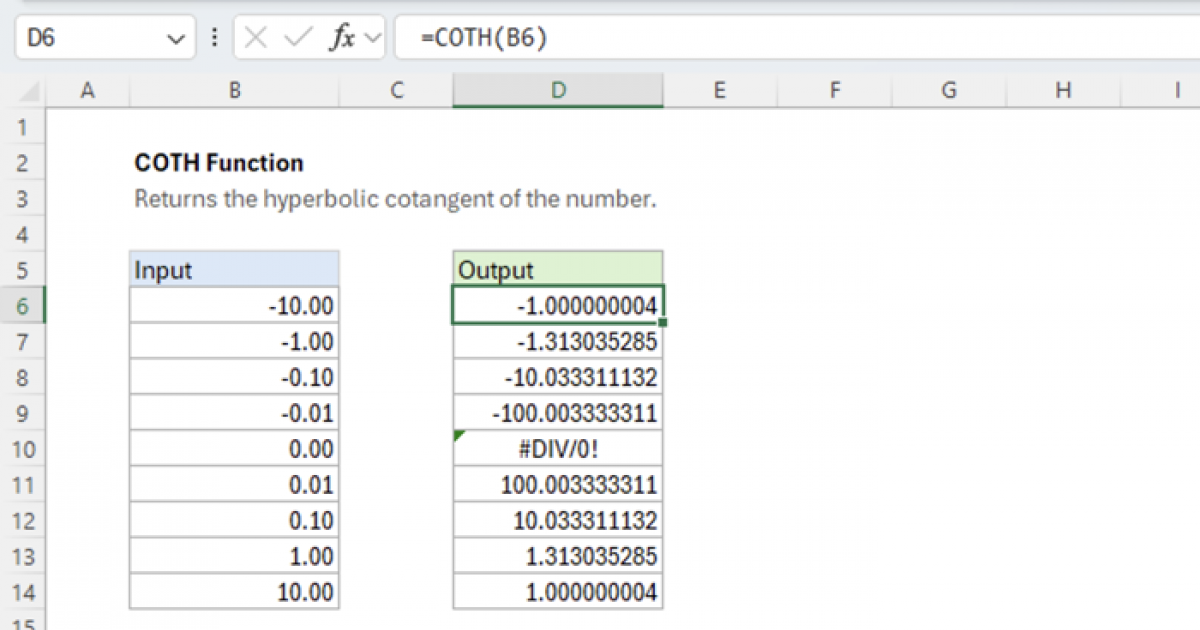Click the cell showing 1.000000004
The height and width of the screenshot is (630, 1200).
557,592
